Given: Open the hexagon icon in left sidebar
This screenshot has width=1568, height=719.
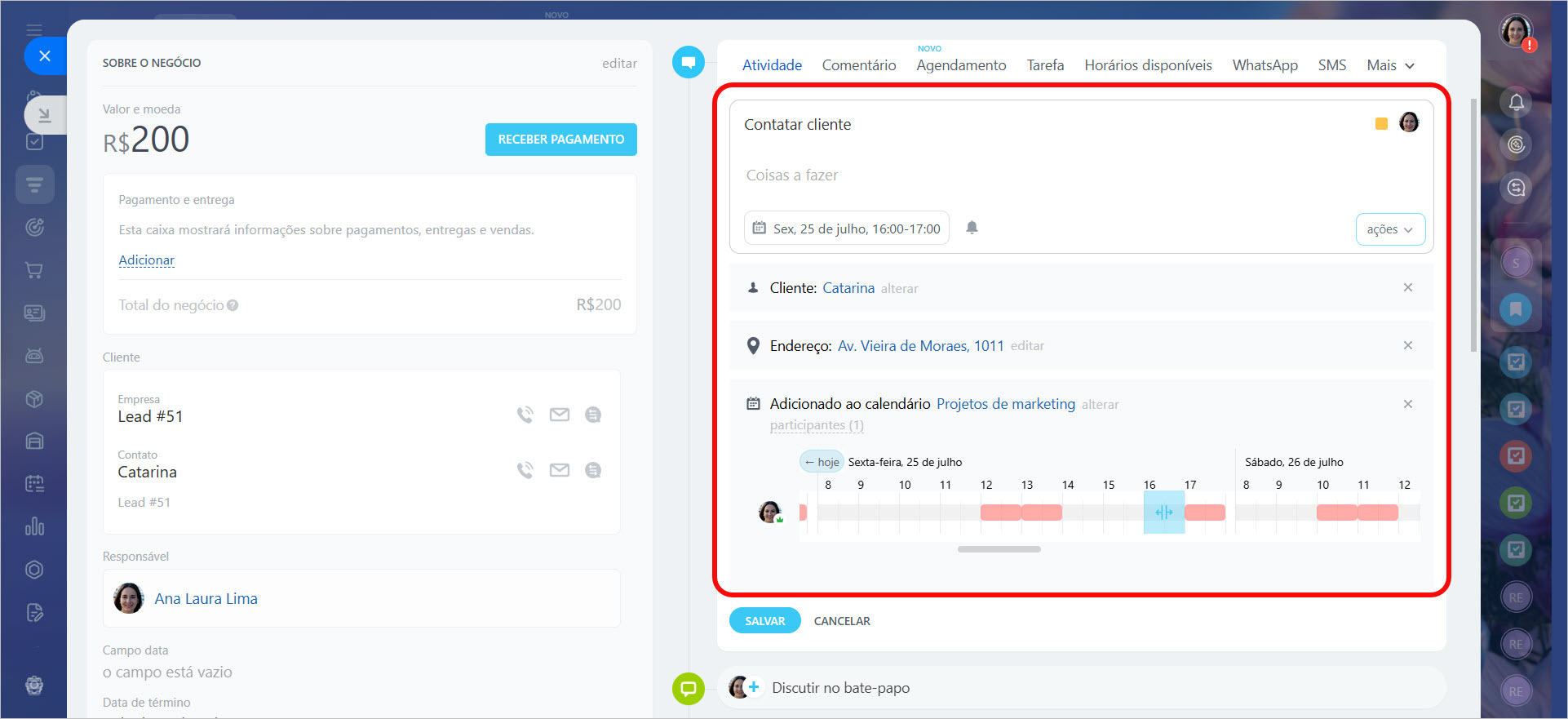Looking at the screenshot, I should tap(34, 569).
